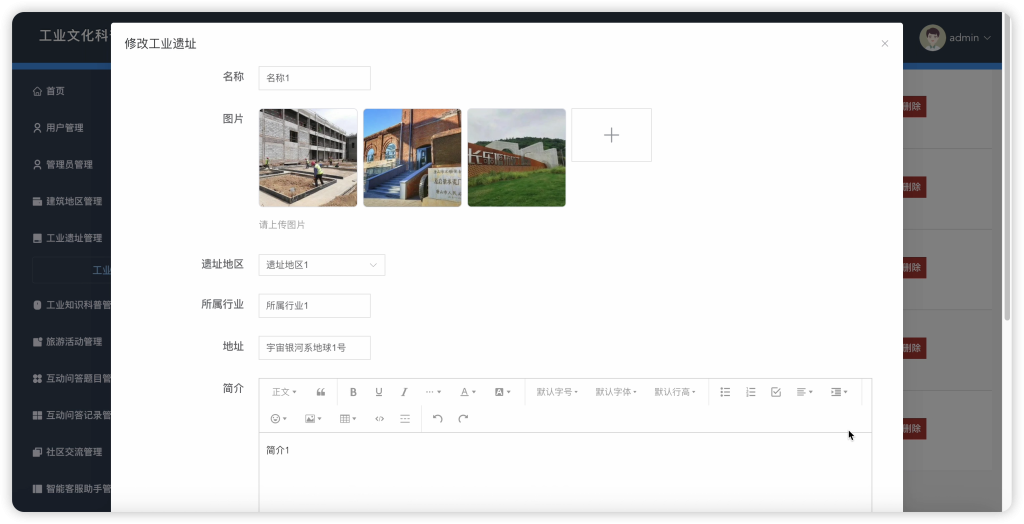1024x524 pixels.
Task: Insert a blockquote with quote icon
Action: click(x=321, y=392)
